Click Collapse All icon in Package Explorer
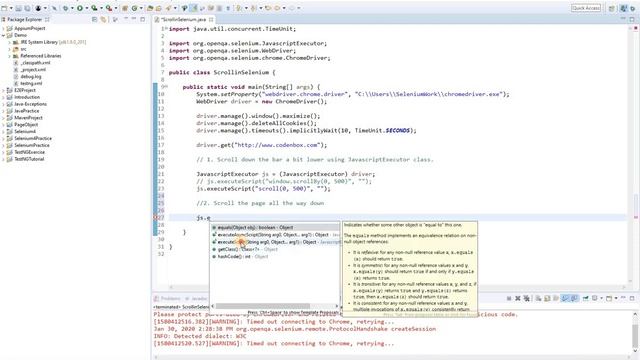Image resolution: width=640 pixels, height=360 pixels. click(95, 19)
